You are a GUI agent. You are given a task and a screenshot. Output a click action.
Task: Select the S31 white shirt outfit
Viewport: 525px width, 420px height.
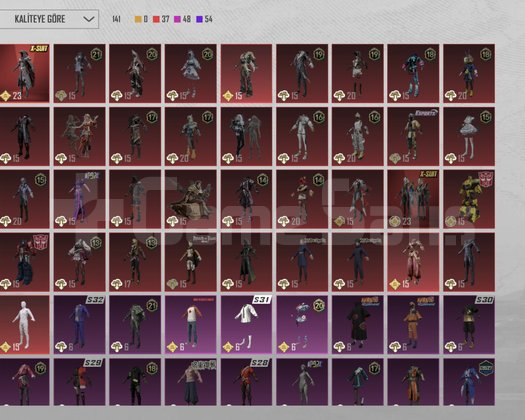pos(246,325)
